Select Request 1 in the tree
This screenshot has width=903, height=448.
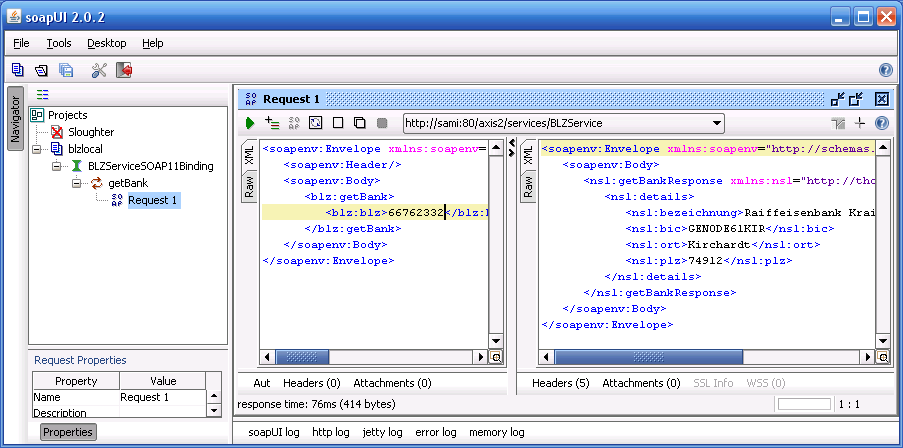(x=153, y=200)
